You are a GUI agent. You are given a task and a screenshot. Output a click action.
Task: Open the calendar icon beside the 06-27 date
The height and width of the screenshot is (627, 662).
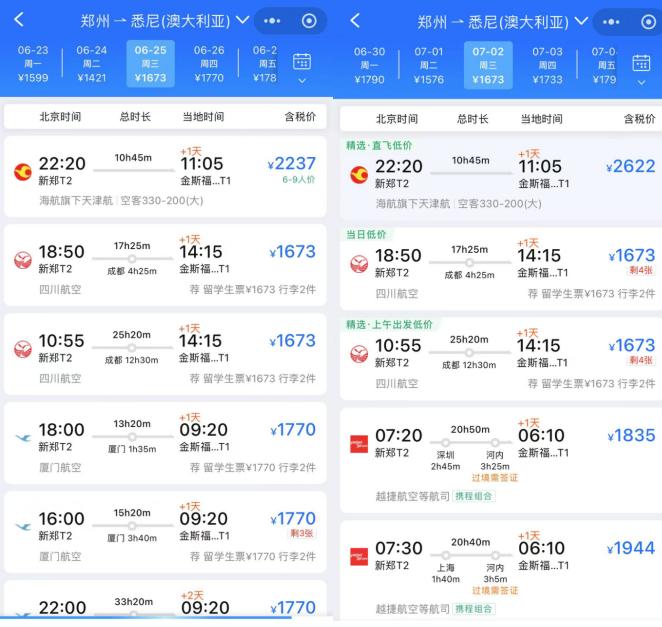tap(302, 62)
